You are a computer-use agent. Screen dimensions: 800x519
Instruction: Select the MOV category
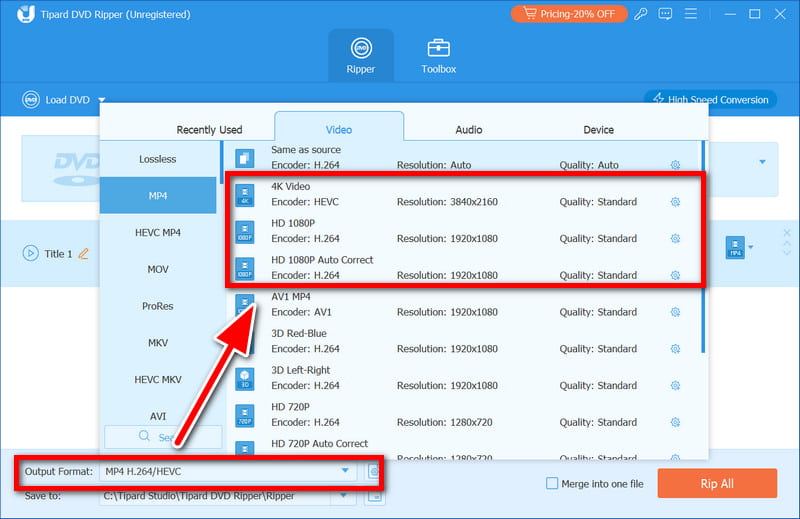click(x=158, y=269)
